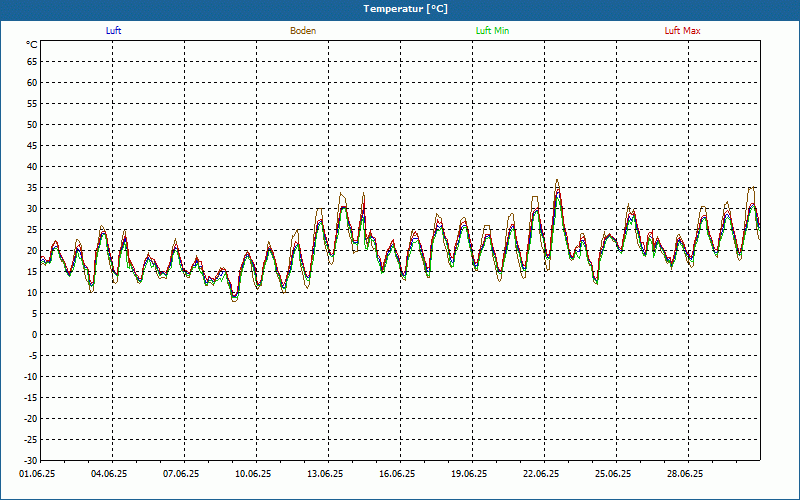Pick the 10.06.25 date on the time axis
Image resolution: width=800 pixels, height=500 pixels.
click(x=253, y=474)
